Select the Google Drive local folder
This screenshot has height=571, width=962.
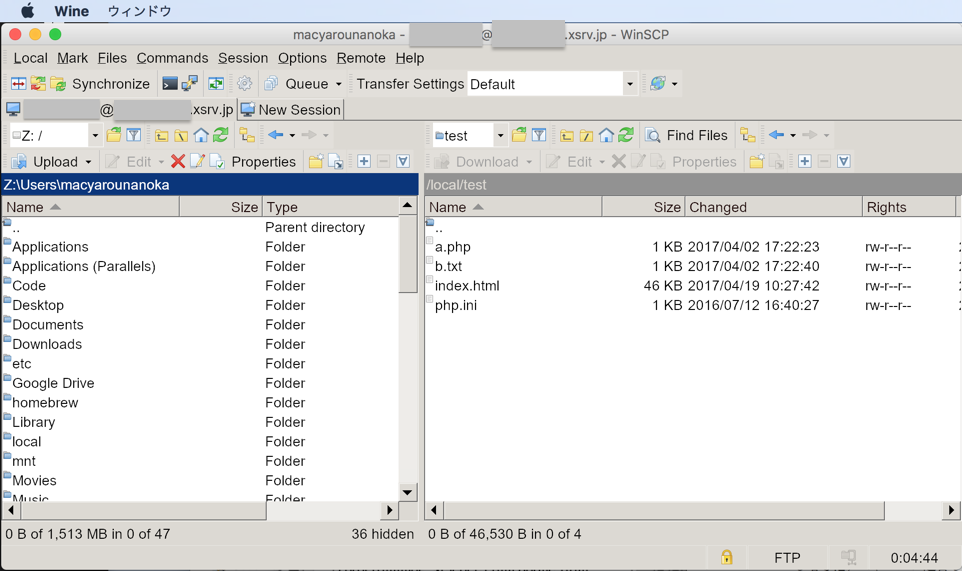coord(53,383)
